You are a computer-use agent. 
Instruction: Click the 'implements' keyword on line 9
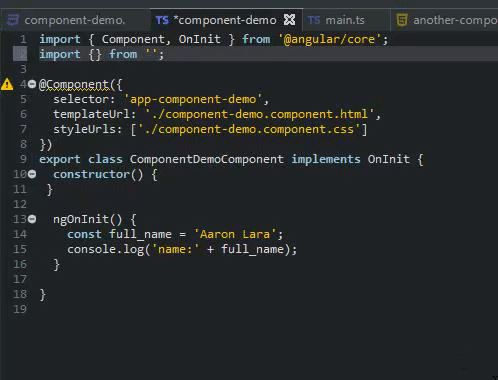click(x=326, y=159)
